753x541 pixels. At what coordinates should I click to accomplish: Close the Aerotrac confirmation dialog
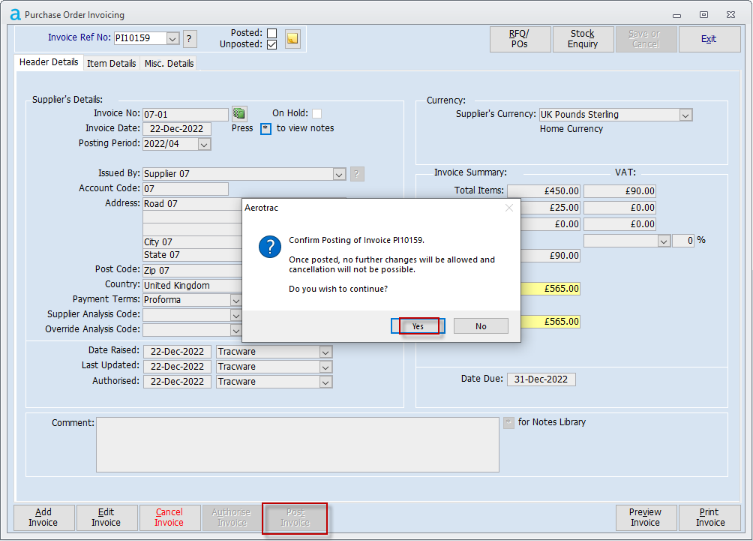click(x=509, y=208)
